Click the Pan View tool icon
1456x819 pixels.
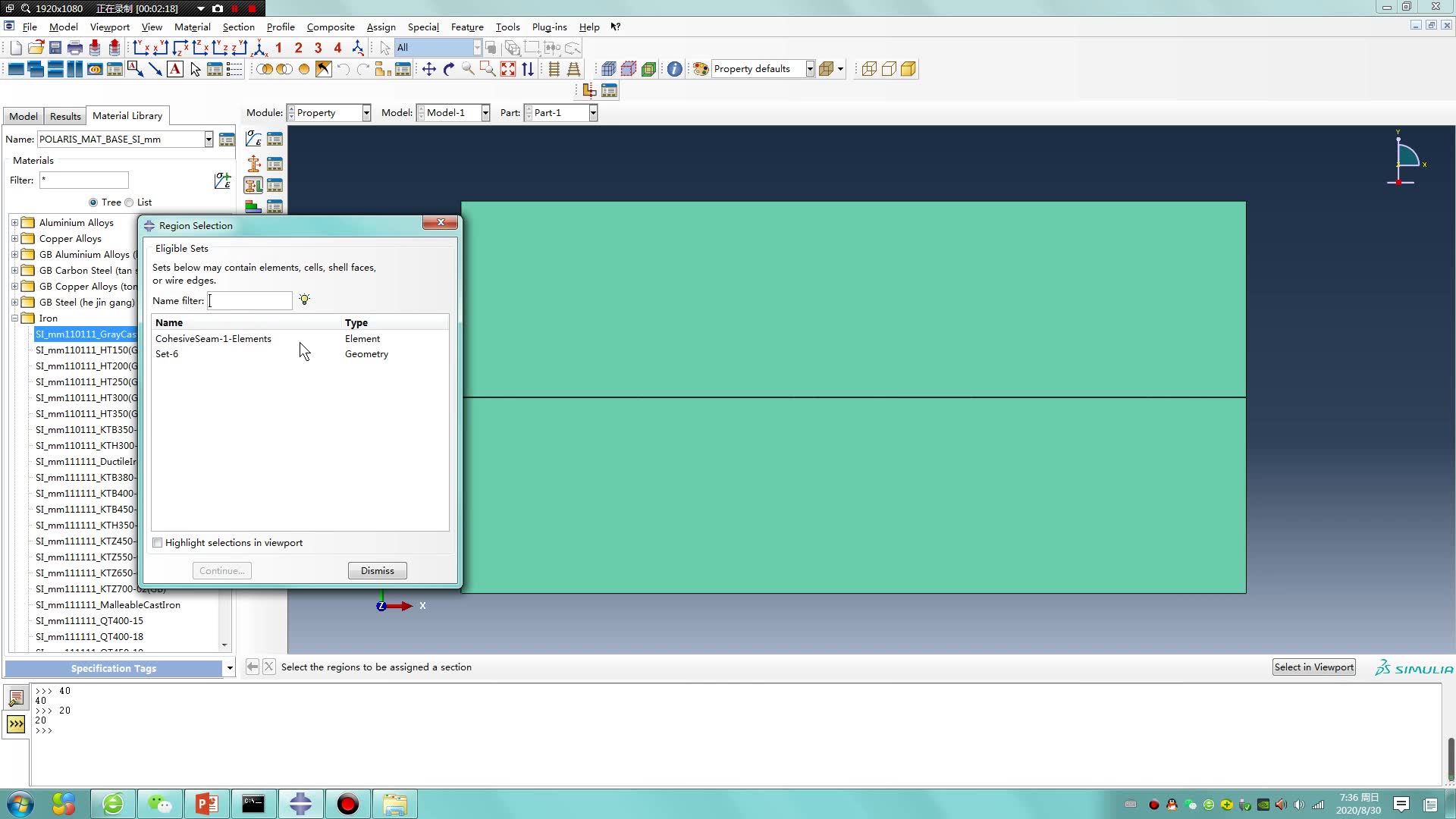tap(428, 69)
